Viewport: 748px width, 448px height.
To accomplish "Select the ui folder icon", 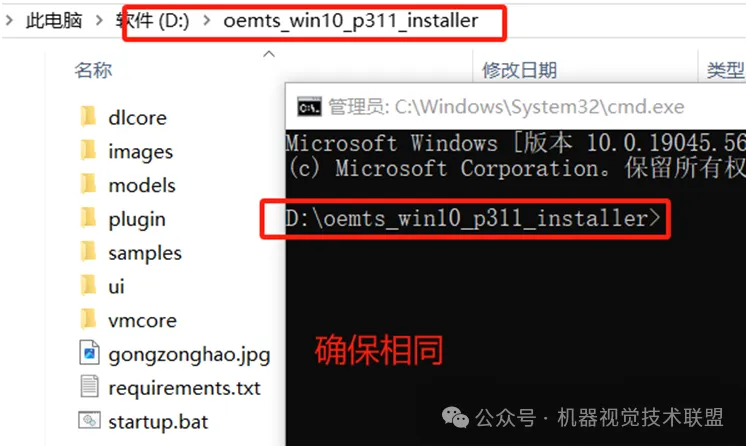I will coord(89,286).
